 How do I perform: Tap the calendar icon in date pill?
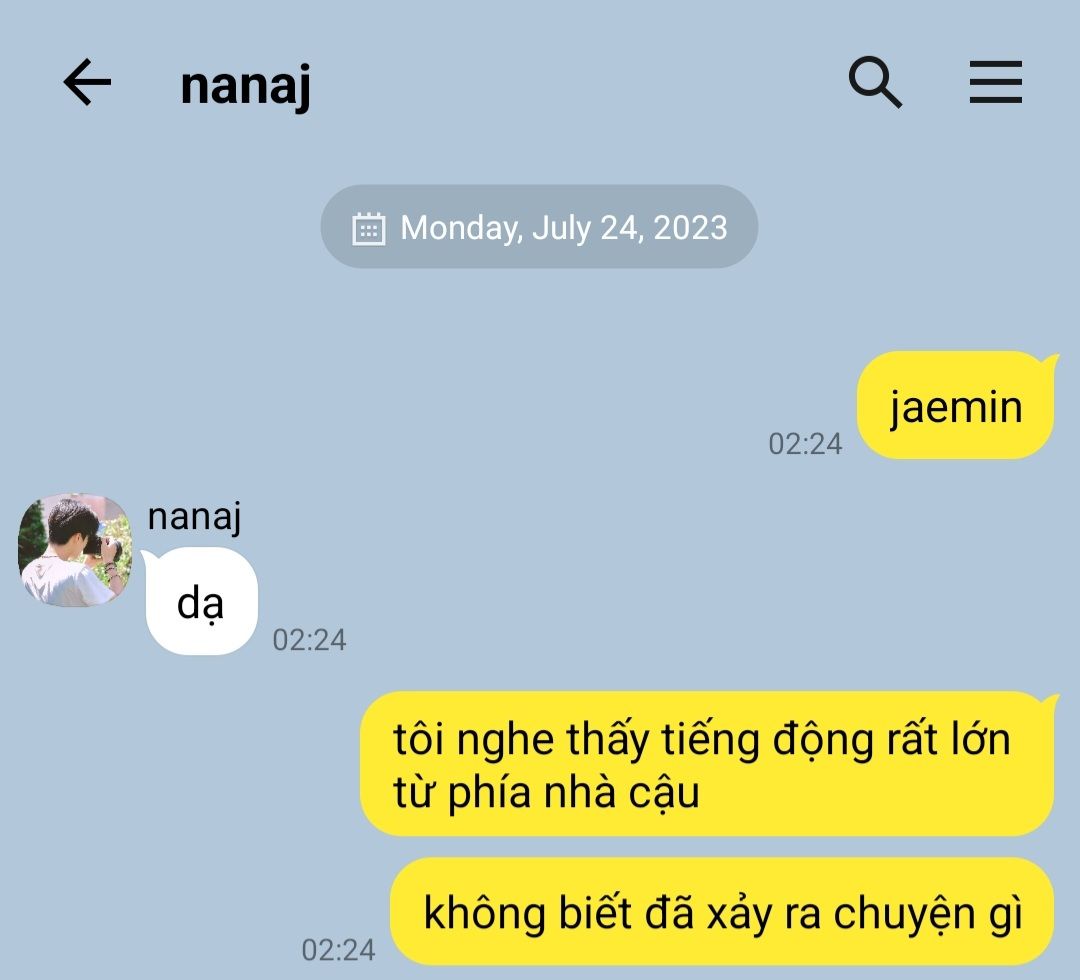pos(368,228)
